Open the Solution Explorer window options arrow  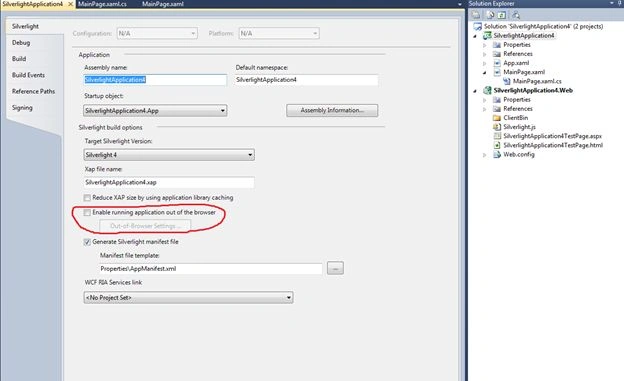[612, 3]
